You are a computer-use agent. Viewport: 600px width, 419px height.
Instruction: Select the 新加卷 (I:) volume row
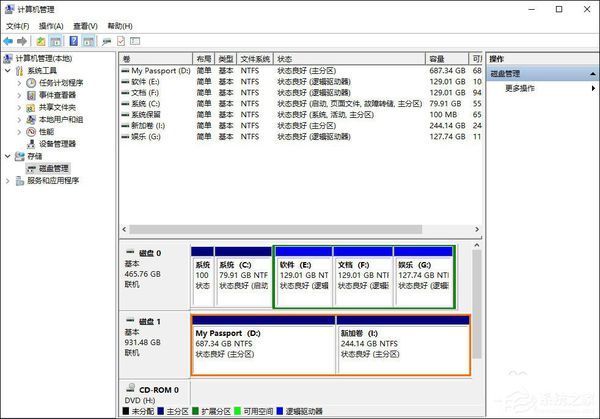[x=301, y=126]
